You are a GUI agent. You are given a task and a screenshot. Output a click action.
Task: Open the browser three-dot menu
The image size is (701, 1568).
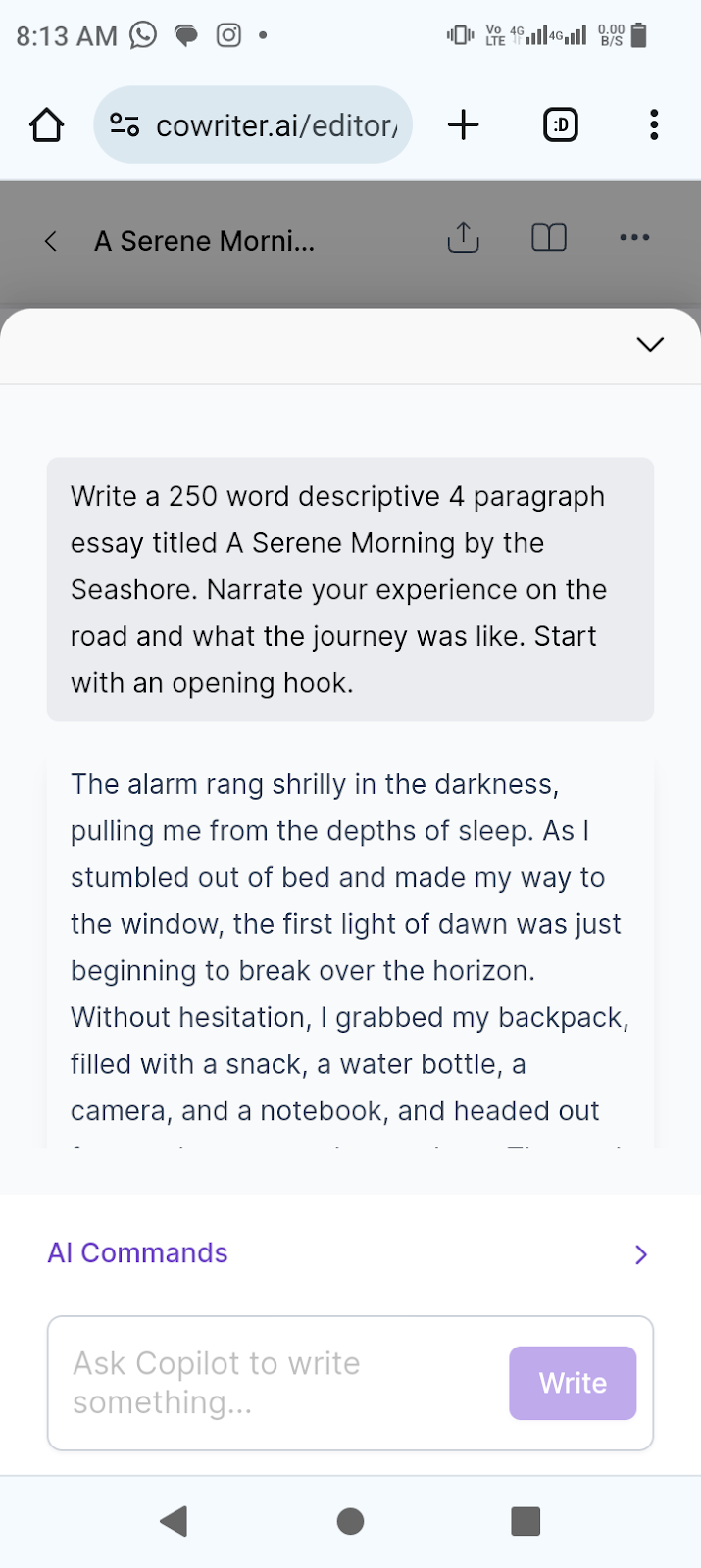(x=654, y=125)
